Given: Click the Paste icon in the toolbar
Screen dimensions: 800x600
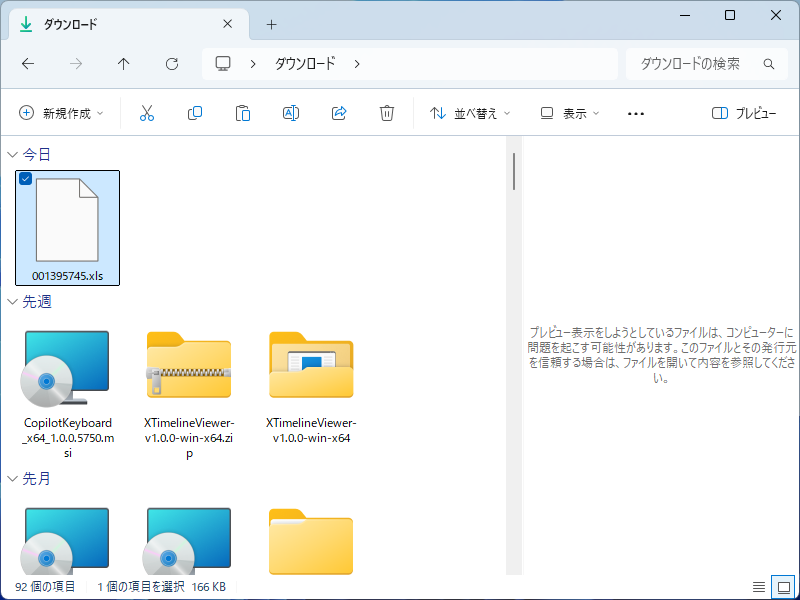Looking at the screenshot, I should 242,113.
